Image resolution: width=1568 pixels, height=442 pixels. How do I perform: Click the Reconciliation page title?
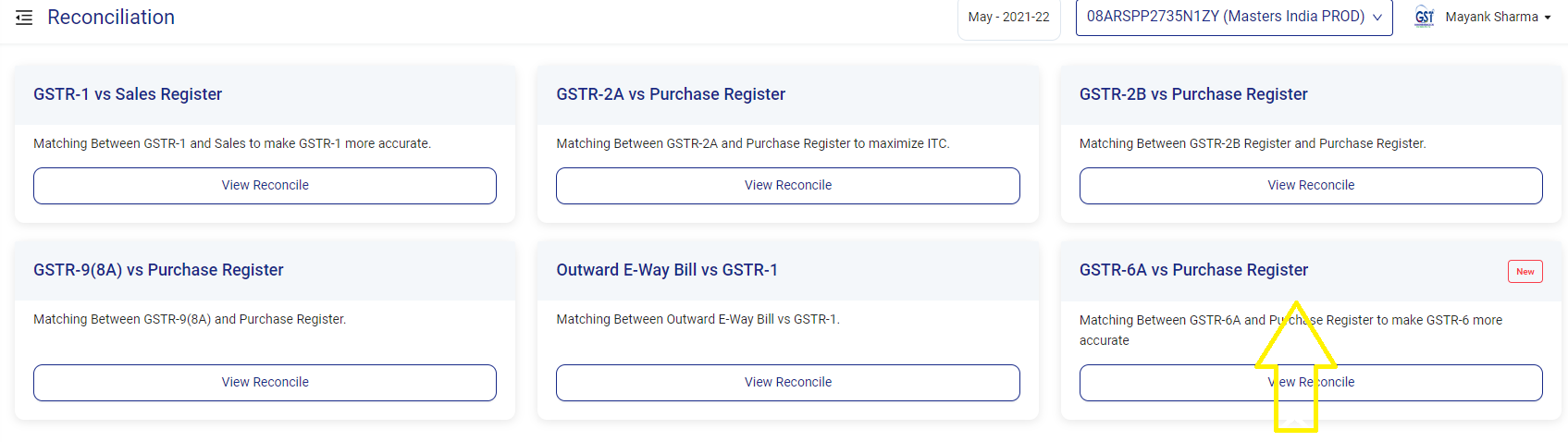tap(111, 18)
